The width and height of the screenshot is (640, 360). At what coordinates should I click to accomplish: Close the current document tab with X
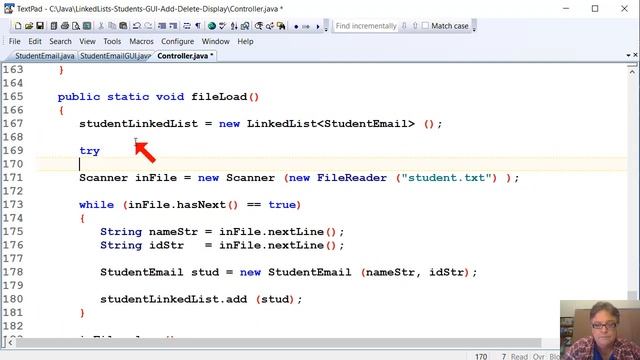(x=636, y=55)
